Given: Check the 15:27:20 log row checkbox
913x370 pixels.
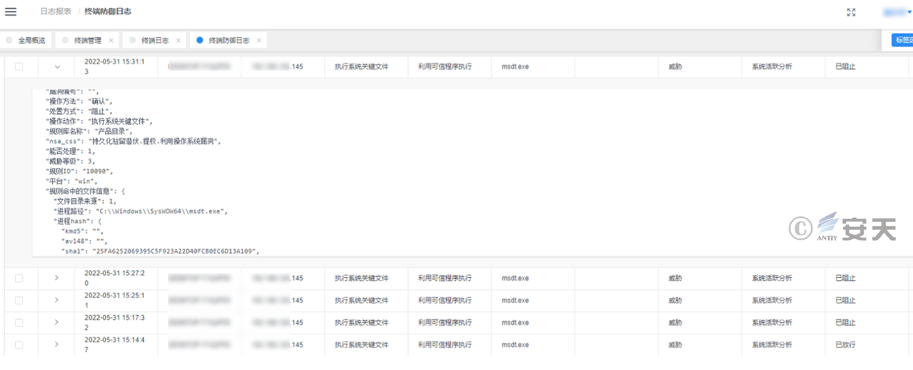Looking at the screenshot, I should pyautogui.click(x=19, y=278).
